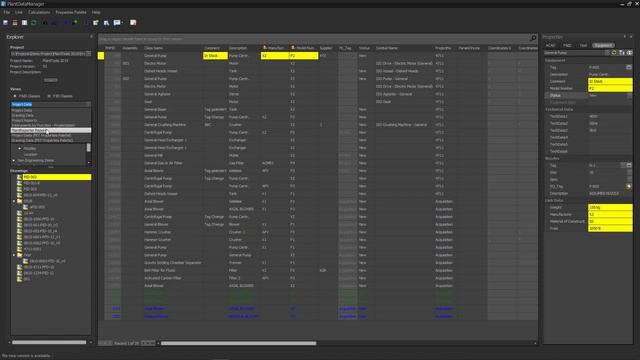Edit the yellow Weight field 155 kg
The image size is (640, 360).
pyautogui.click(x=610, y=207)
